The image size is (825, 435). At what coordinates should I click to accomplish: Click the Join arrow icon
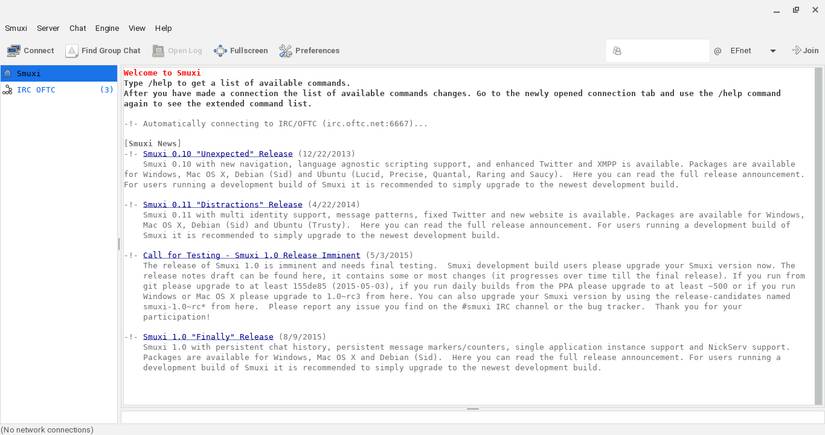coord(797,50)
